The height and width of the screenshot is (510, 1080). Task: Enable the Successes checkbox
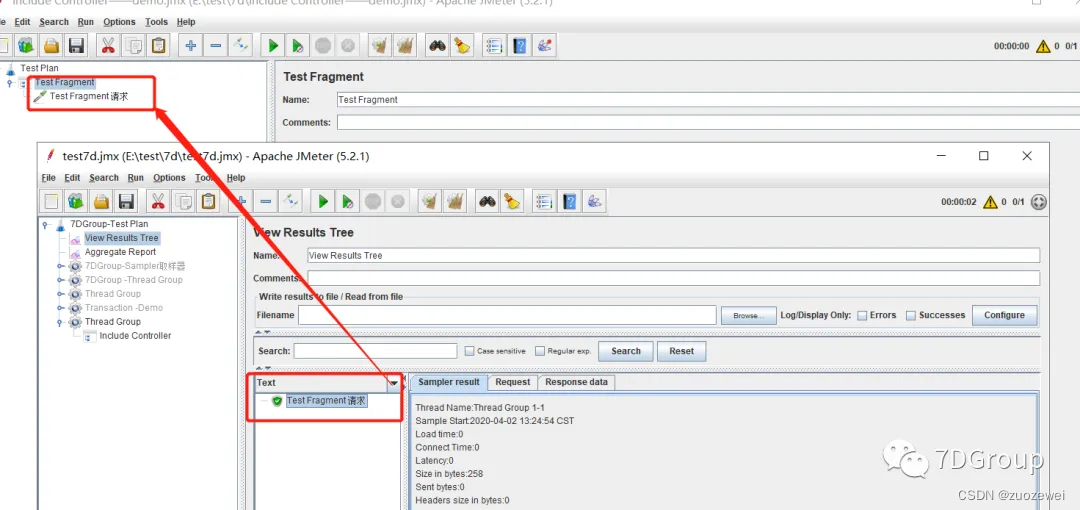click(911, 316)
